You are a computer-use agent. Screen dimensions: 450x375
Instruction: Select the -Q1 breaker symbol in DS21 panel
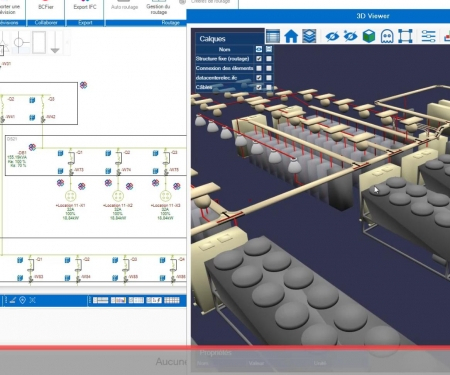click(71, 158)
